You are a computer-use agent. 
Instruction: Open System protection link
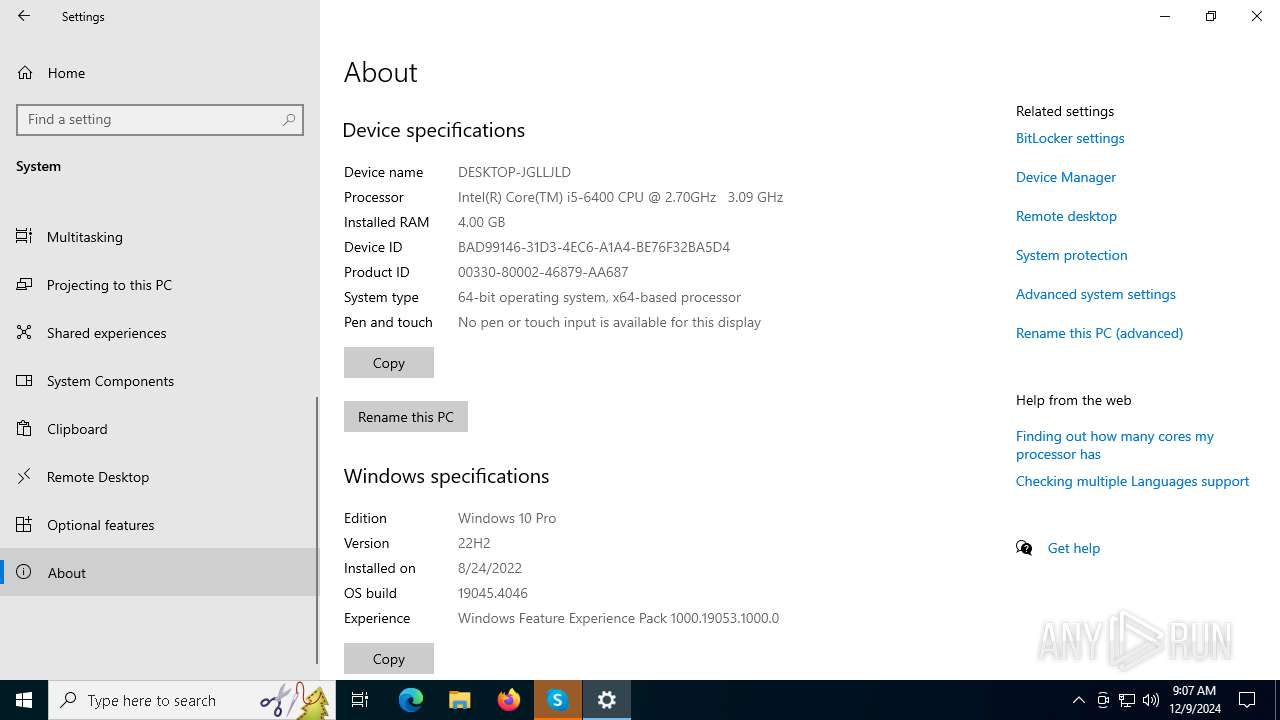click(1072, 255)
